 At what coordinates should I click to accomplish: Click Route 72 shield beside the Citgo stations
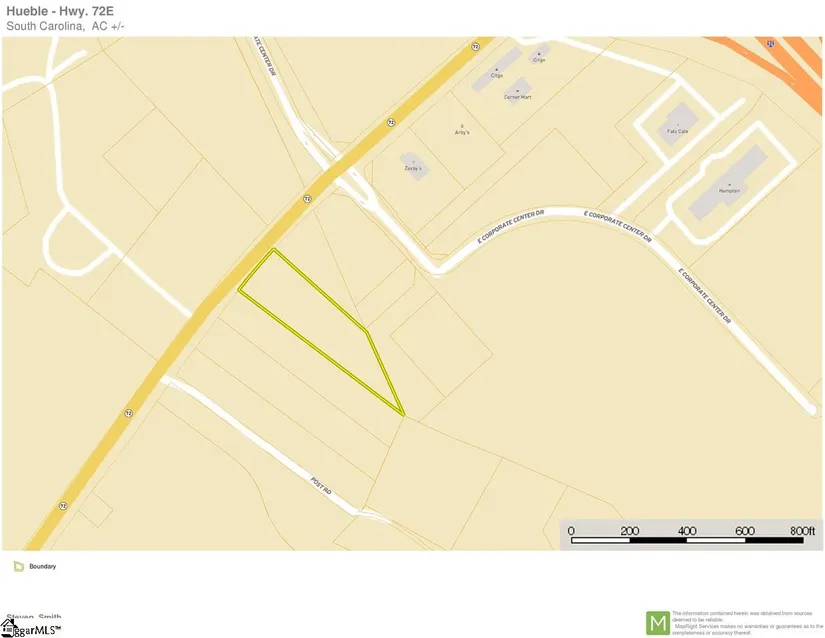click(x=476, y=46)
